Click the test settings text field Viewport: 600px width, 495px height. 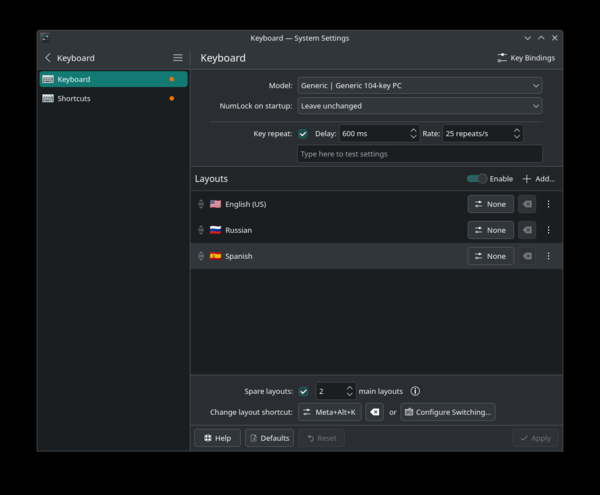pos(419,154)
